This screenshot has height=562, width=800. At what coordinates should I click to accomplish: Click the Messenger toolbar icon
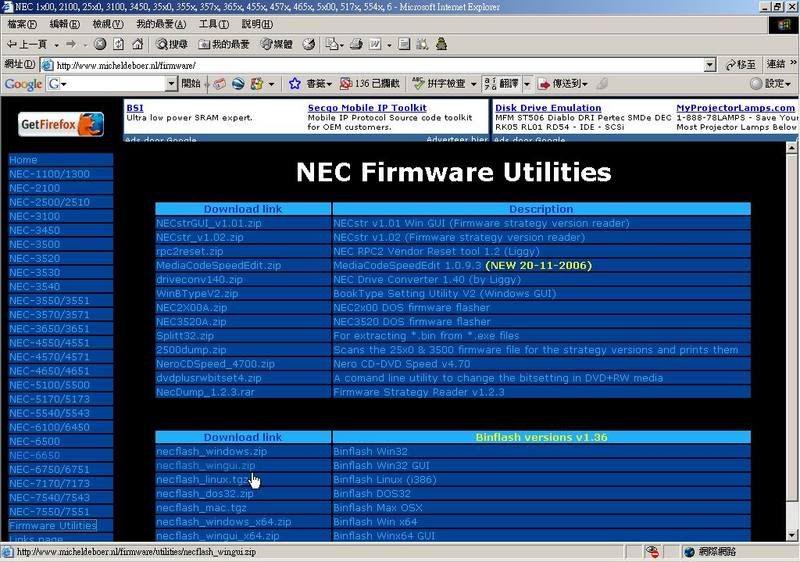(x=442, y=44)
